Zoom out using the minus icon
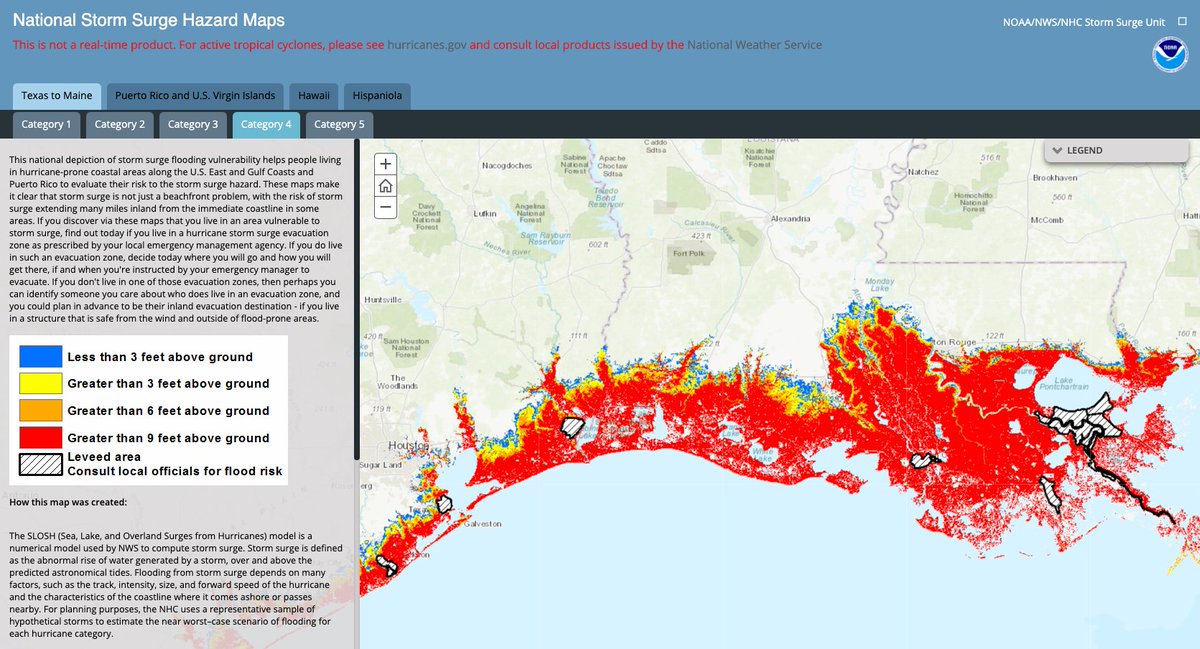Viewport: 1200px width, 649px height. (385, 207)
